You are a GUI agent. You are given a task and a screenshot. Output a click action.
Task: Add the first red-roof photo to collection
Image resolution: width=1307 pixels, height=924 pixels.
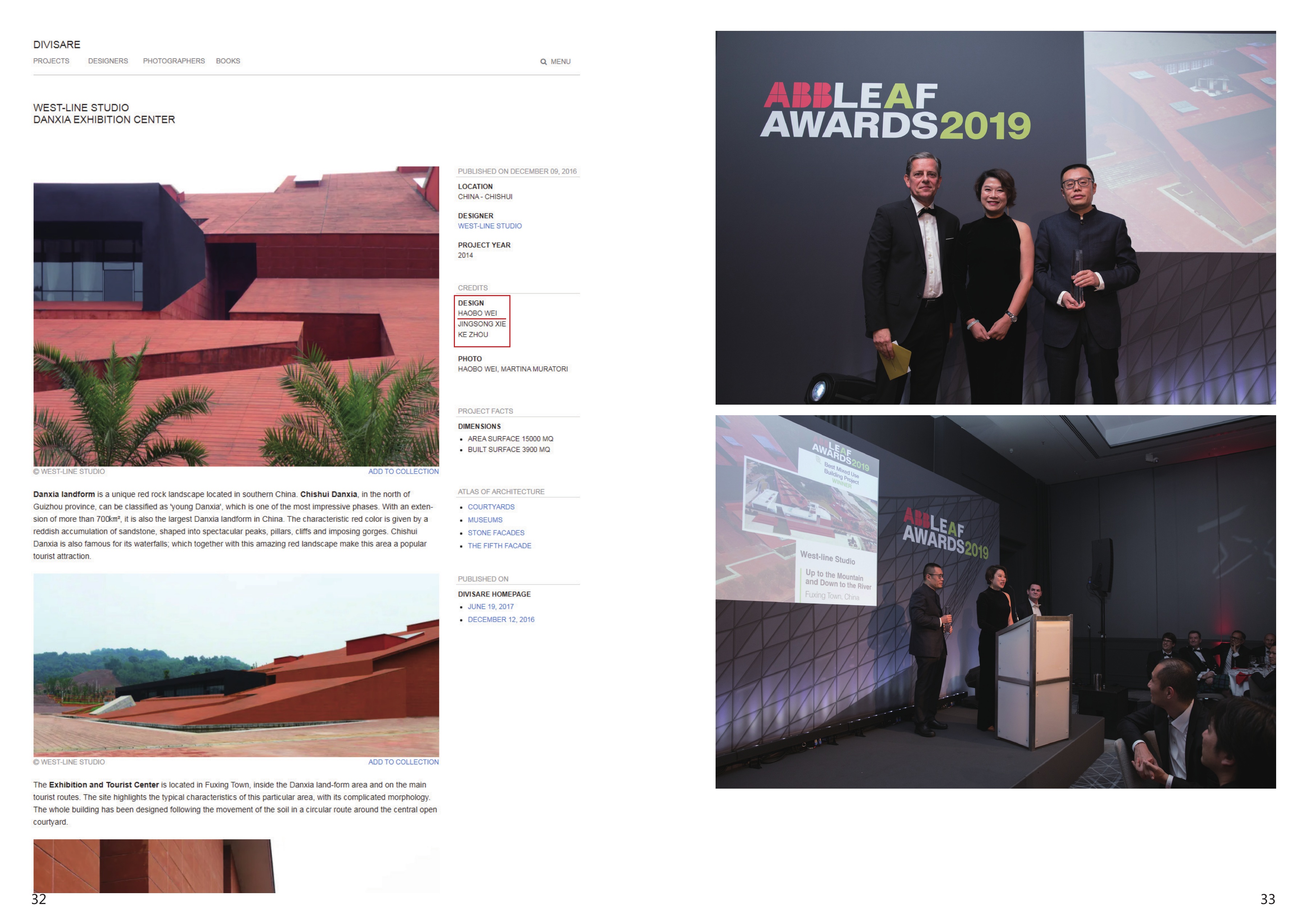pyautogui.click(x=403, y=471)
